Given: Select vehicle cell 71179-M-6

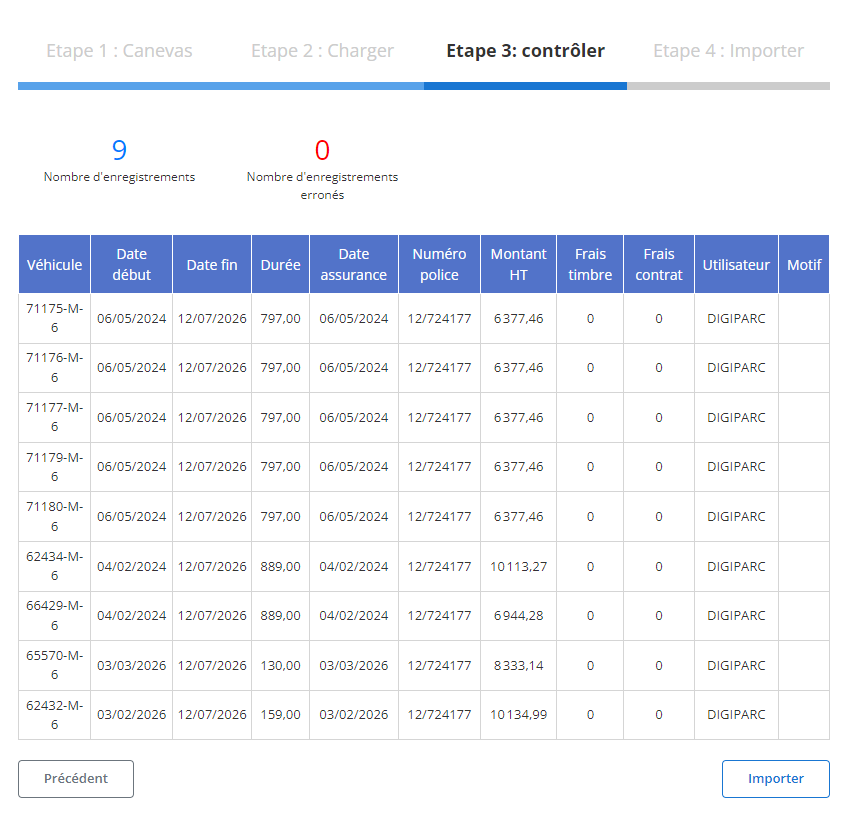Looking at the screenshot, I should 55,467.
